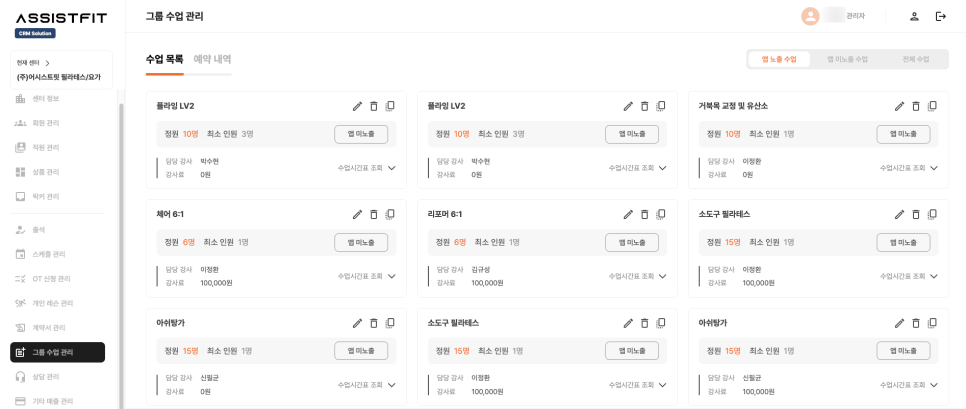Edit the 체어 6:1 class with pencil icon
The image size is (966, 409).
[x=357, y=215]
